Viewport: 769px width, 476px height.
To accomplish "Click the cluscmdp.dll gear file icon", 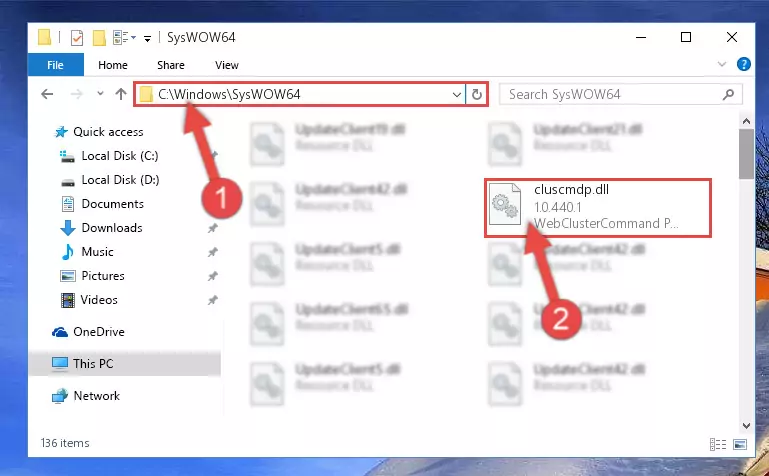I will [x=505, y=204].
